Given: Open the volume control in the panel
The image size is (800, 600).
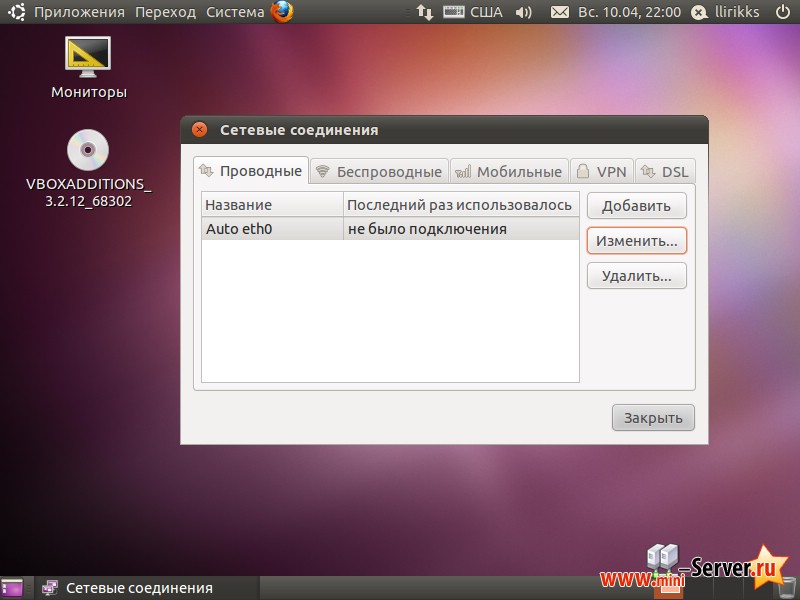Looking at the screenshot, I should pos(522,12).
